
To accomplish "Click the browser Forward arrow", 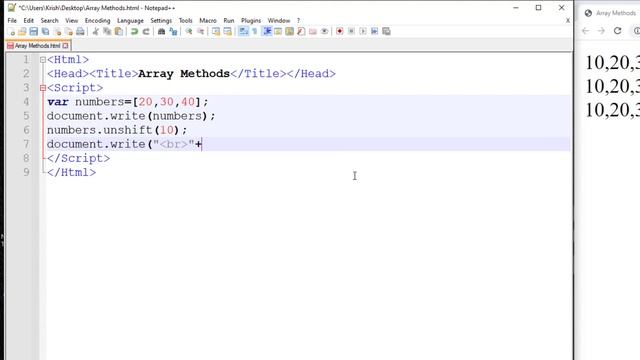I will (601, 31).
